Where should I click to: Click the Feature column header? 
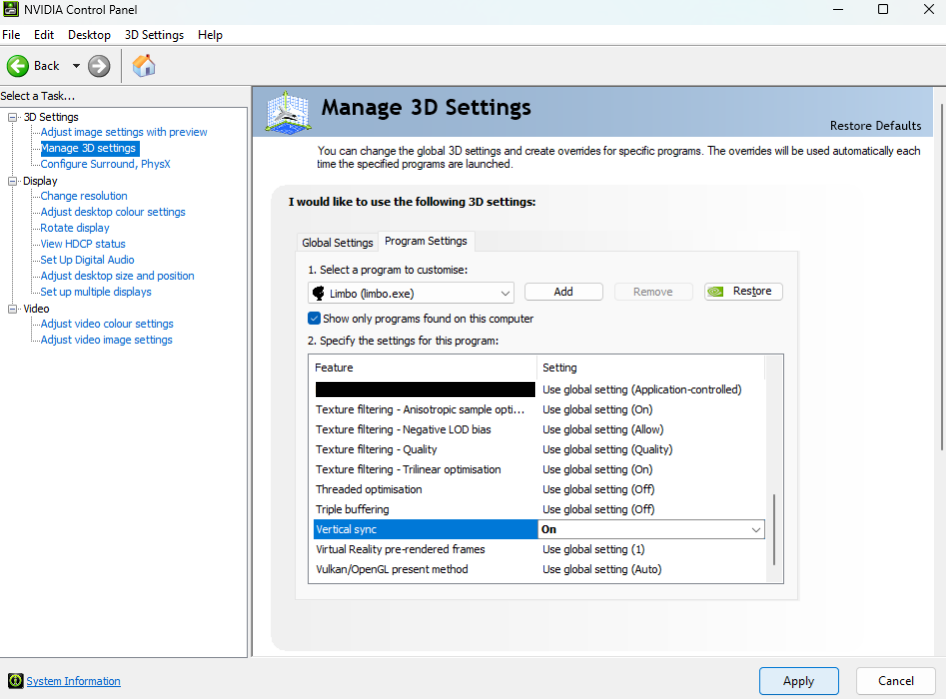point(423,367)
